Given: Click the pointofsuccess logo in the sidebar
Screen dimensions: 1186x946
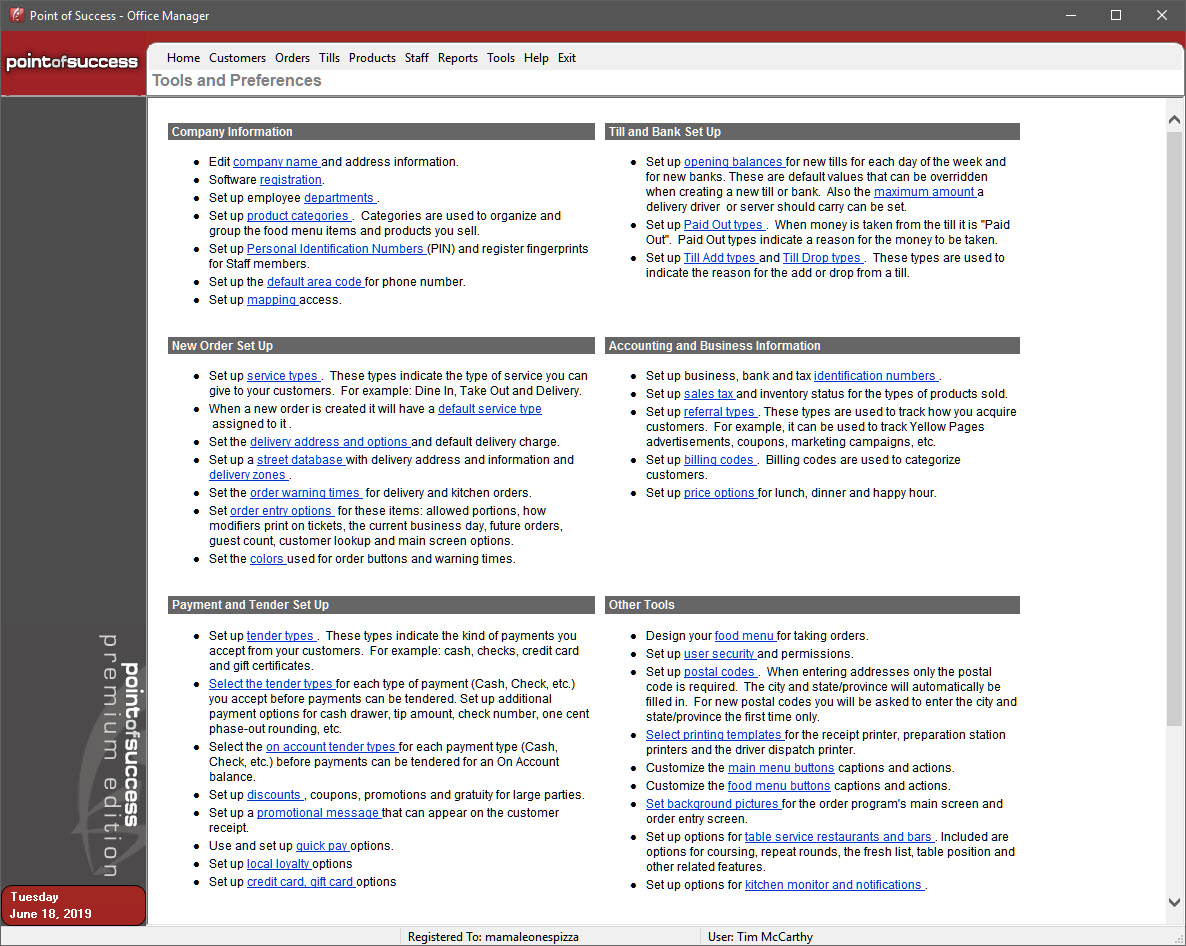Looking at the screenshot, I should click(x=73, y=62).
